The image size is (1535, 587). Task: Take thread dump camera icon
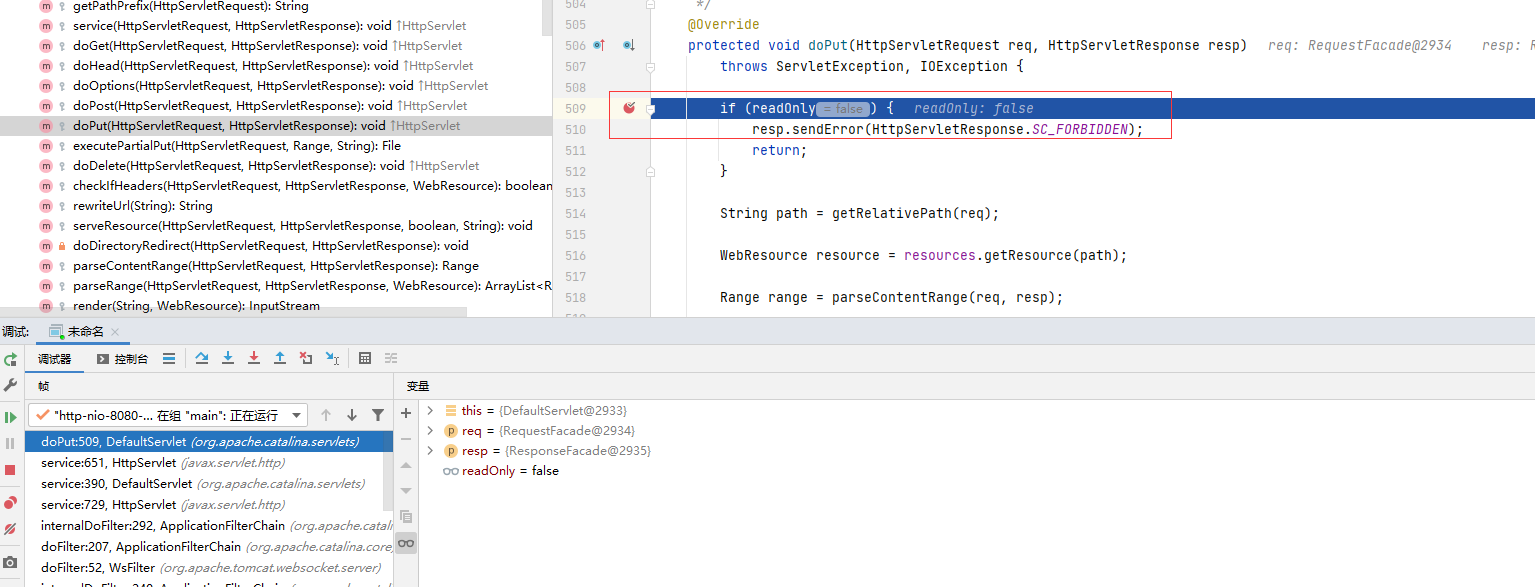click(10, 562)
